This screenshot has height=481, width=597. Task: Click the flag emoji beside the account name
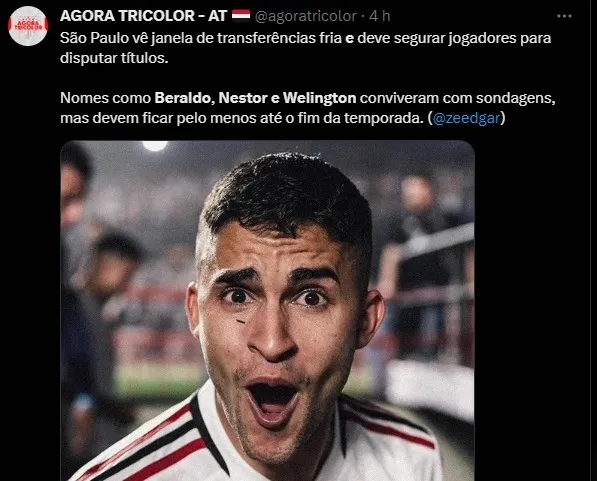(x=241, y=16)
